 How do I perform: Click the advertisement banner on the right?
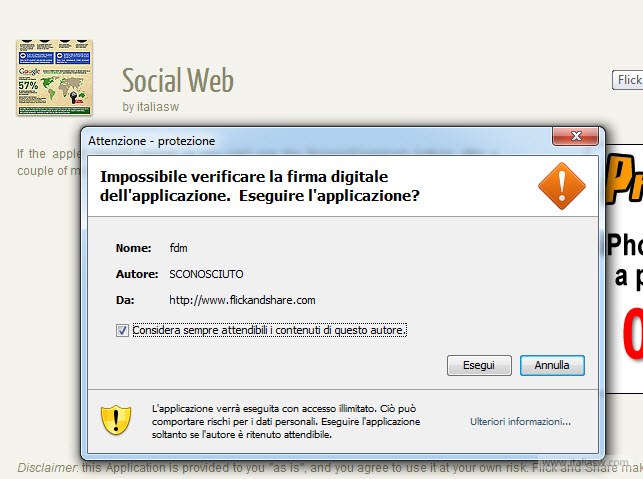pyautogui.click(x=624, y=269)
